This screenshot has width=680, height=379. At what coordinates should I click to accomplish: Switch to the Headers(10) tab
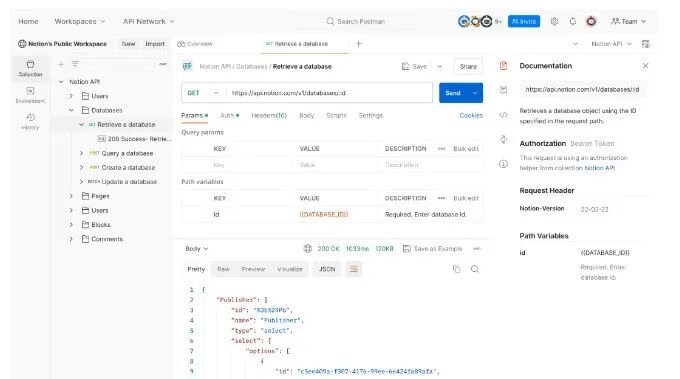(269, 115)
